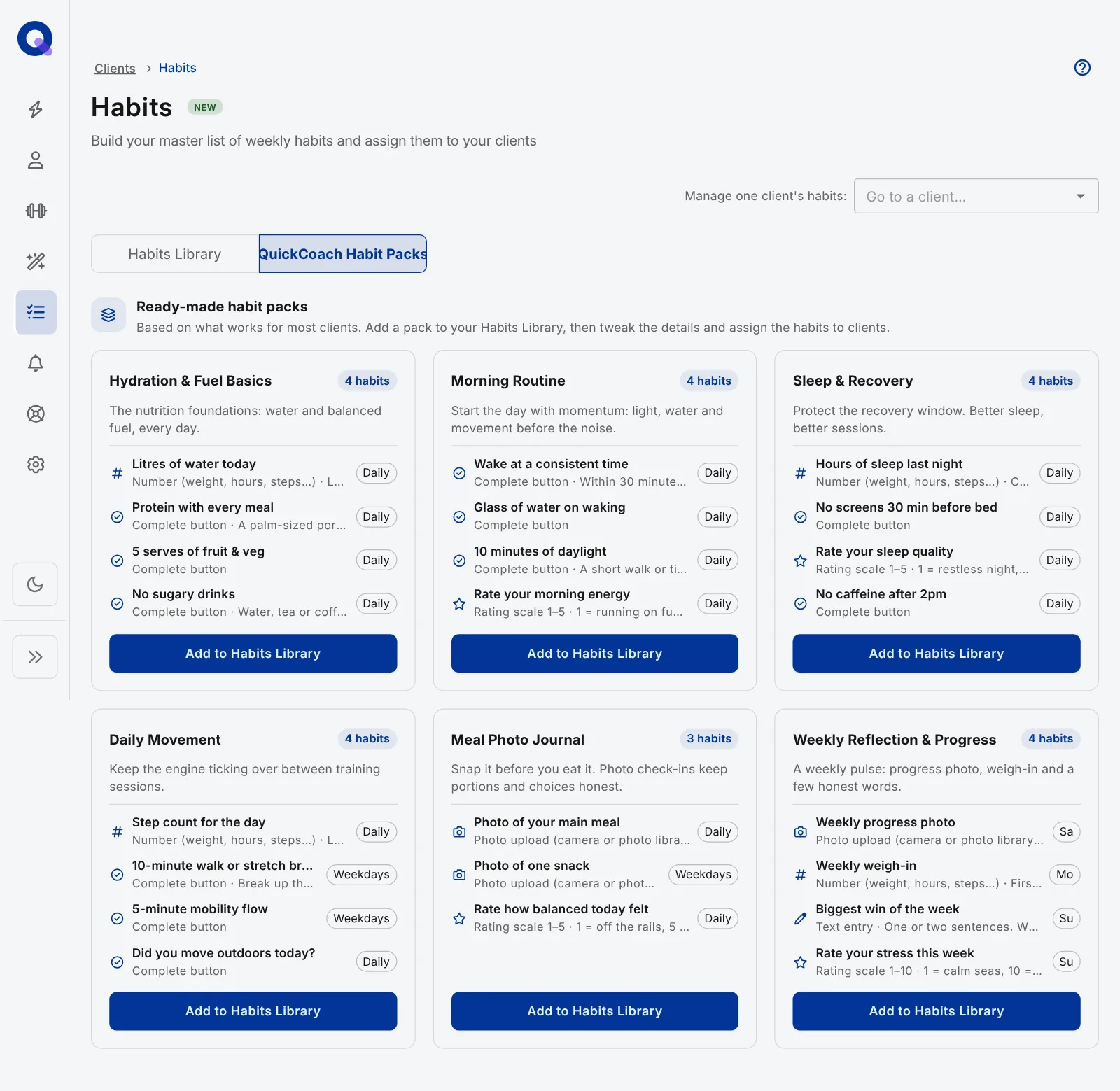Switch to the Habits Library tab
This screenshot has width=1120, height=1091.
[175, 254]
